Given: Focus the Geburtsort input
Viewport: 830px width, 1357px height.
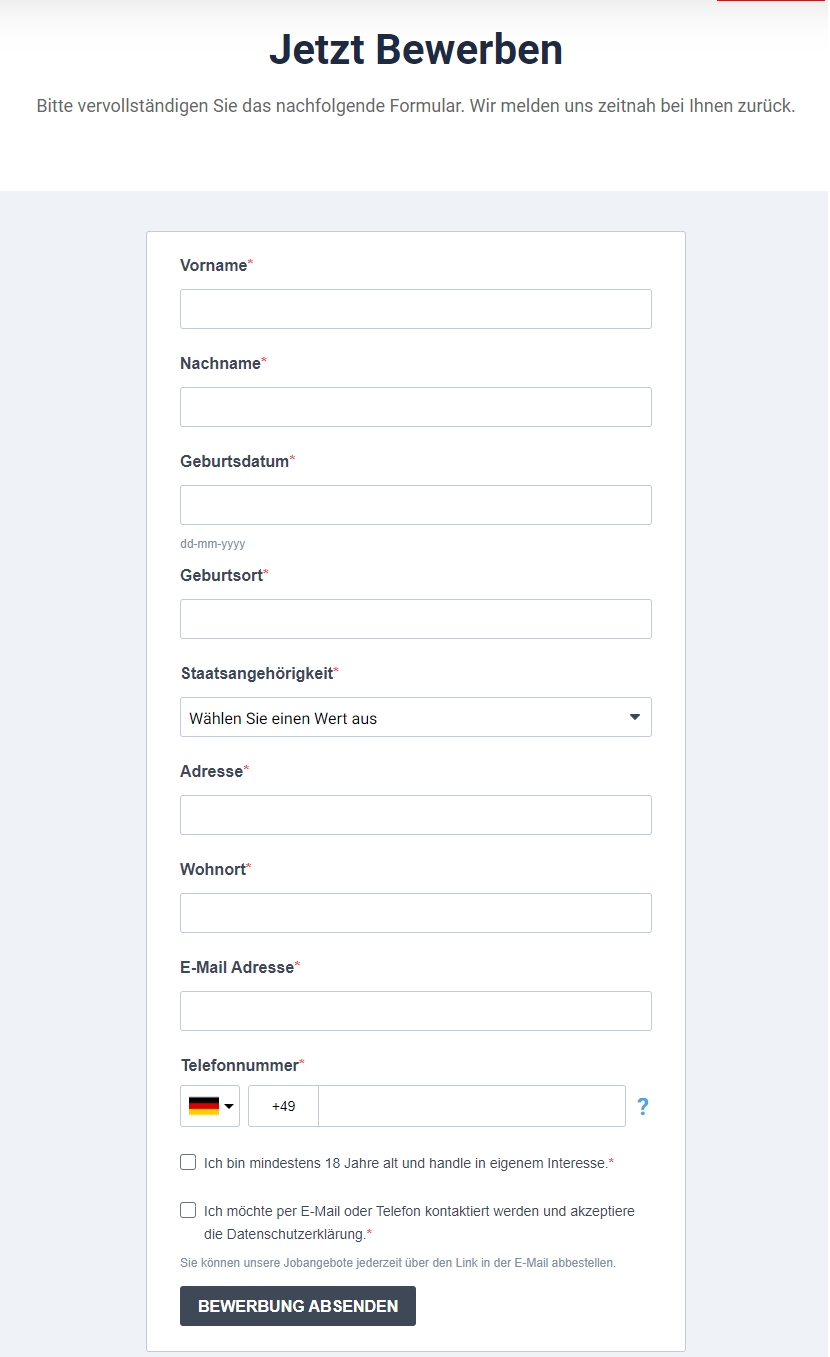Looking at the screenshot, I should [416, 619].
